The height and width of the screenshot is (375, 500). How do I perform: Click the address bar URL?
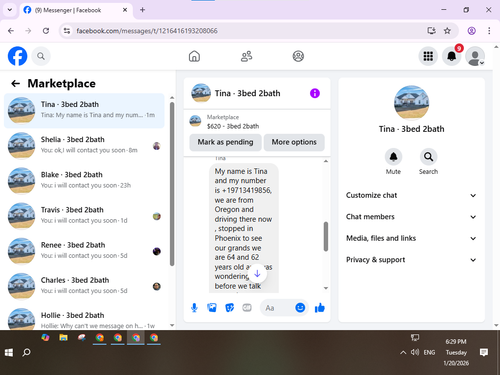pyautogui.click(x=147, y=31)
